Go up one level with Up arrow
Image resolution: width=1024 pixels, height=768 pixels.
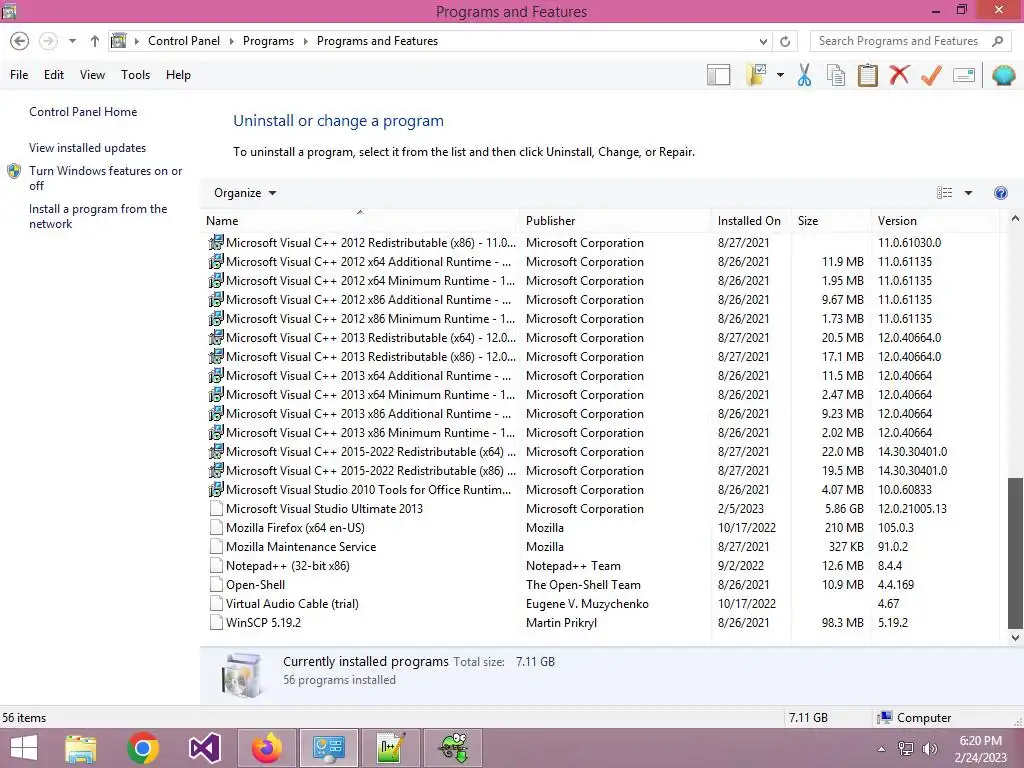pyautogui.click(x=95, y=41)
